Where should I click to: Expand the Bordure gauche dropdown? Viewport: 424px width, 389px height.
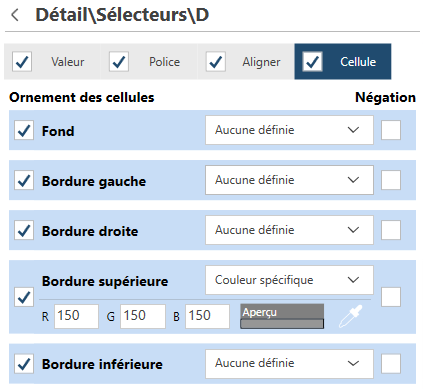[289, 180]
